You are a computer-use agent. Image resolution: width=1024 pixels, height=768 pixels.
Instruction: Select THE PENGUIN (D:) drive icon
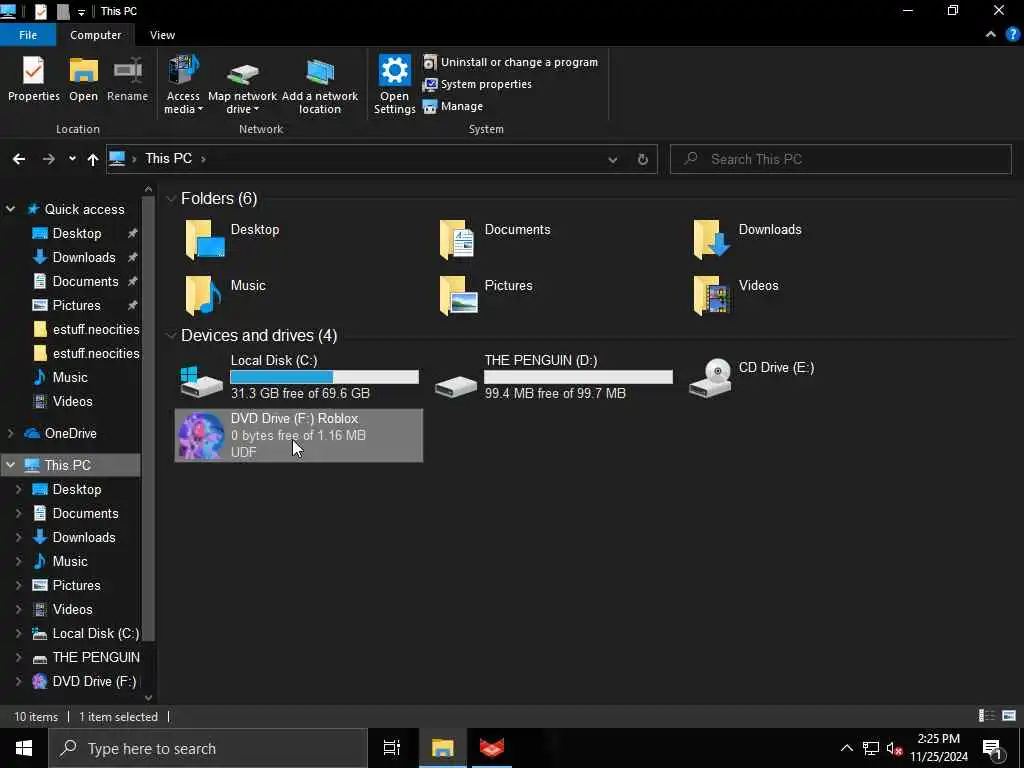pyautogui.click(x=456, y=386)
